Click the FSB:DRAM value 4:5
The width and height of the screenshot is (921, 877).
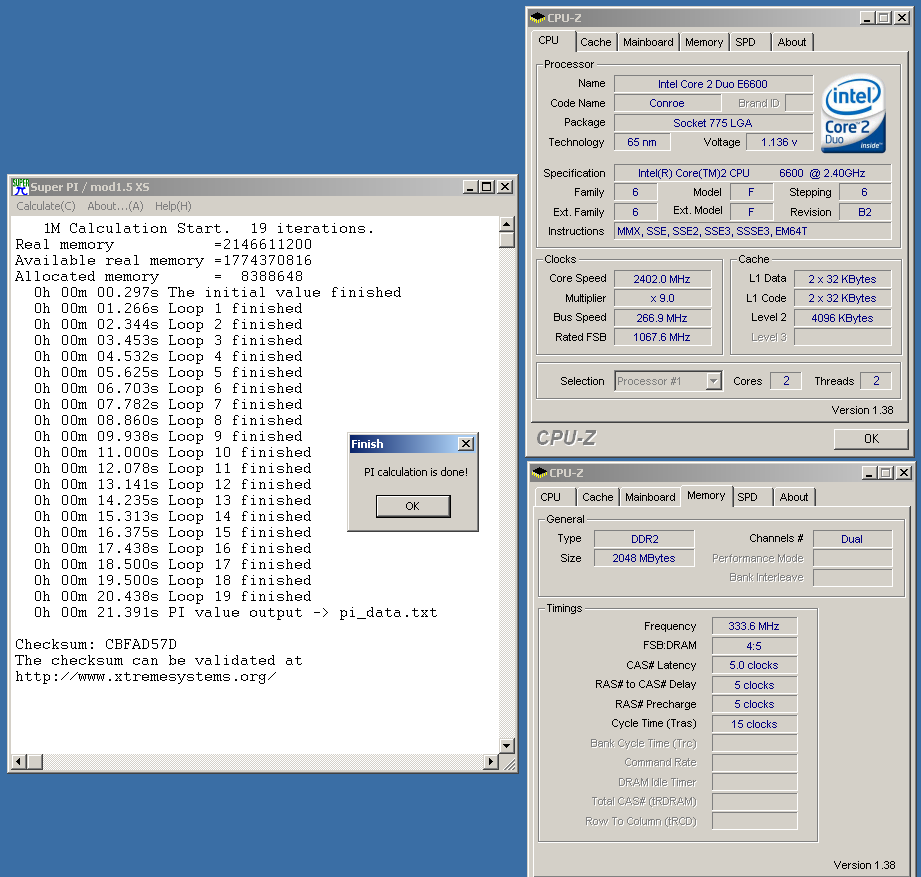point(754,646)
